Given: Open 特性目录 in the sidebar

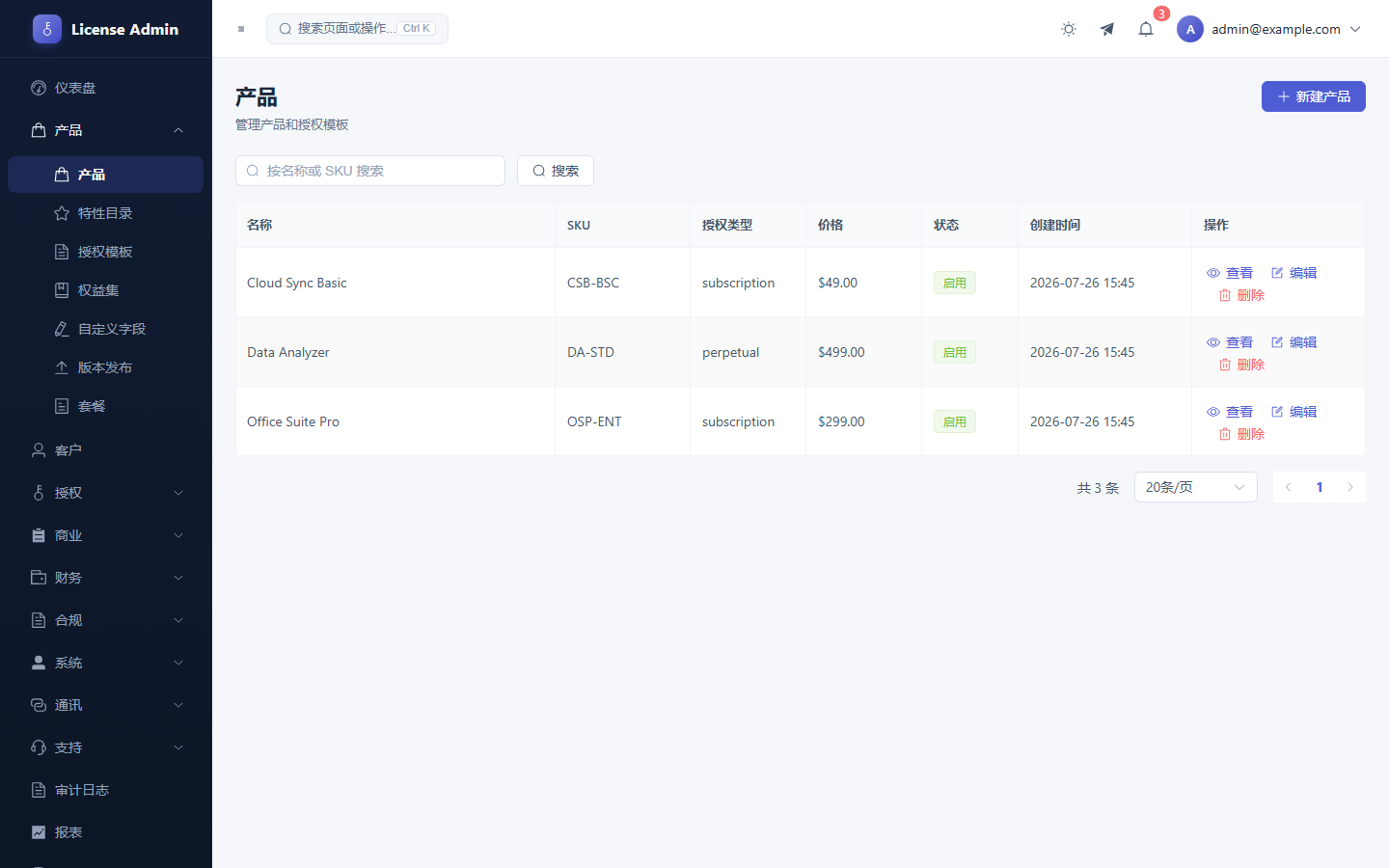Looking at the screenshot, I should tap(106, 213).
